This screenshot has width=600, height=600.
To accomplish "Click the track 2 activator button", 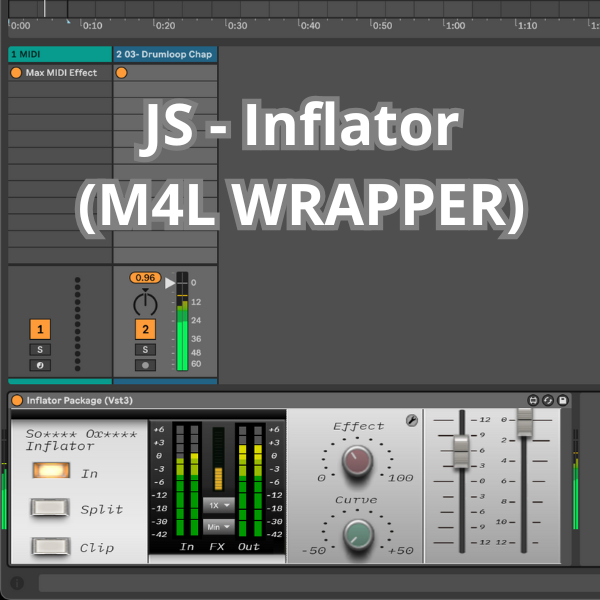I will [145, 329].
